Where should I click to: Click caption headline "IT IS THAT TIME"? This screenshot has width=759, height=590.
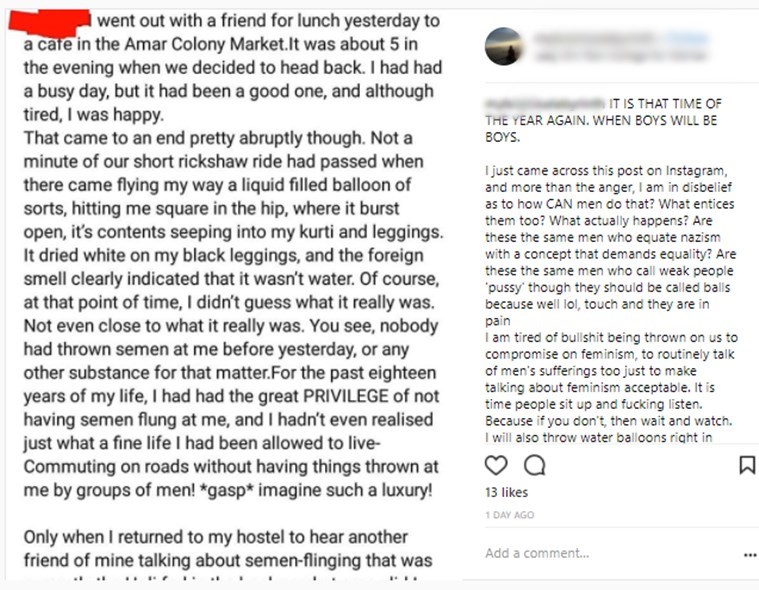point(670,104)
